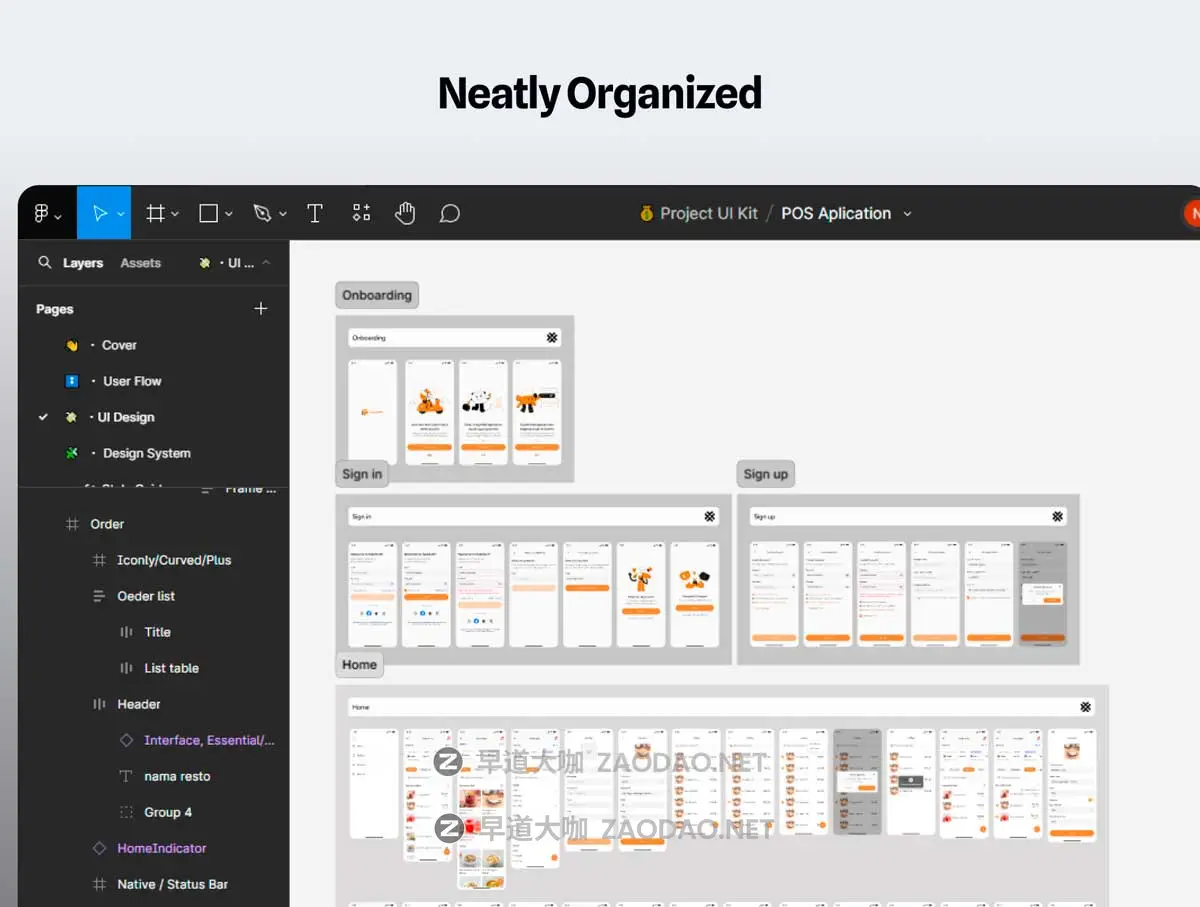Select the Order frame layer
This screenshot has height=907, width=1200.
click(x=107, y=524)
